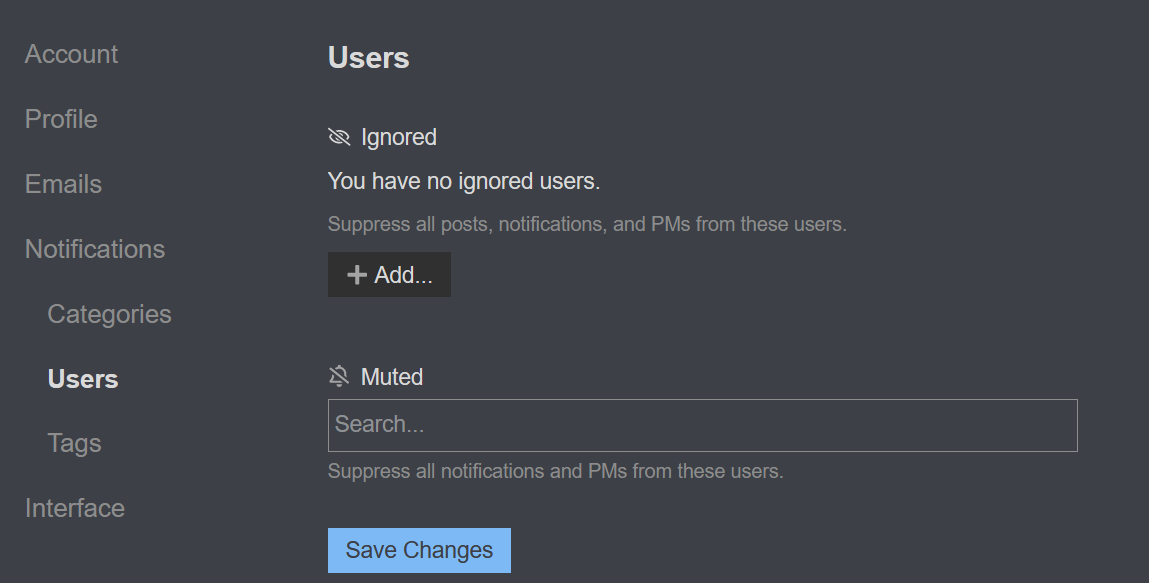Focus the muted users Search field
Screen dimensions: 1149x583
point(703,426)
